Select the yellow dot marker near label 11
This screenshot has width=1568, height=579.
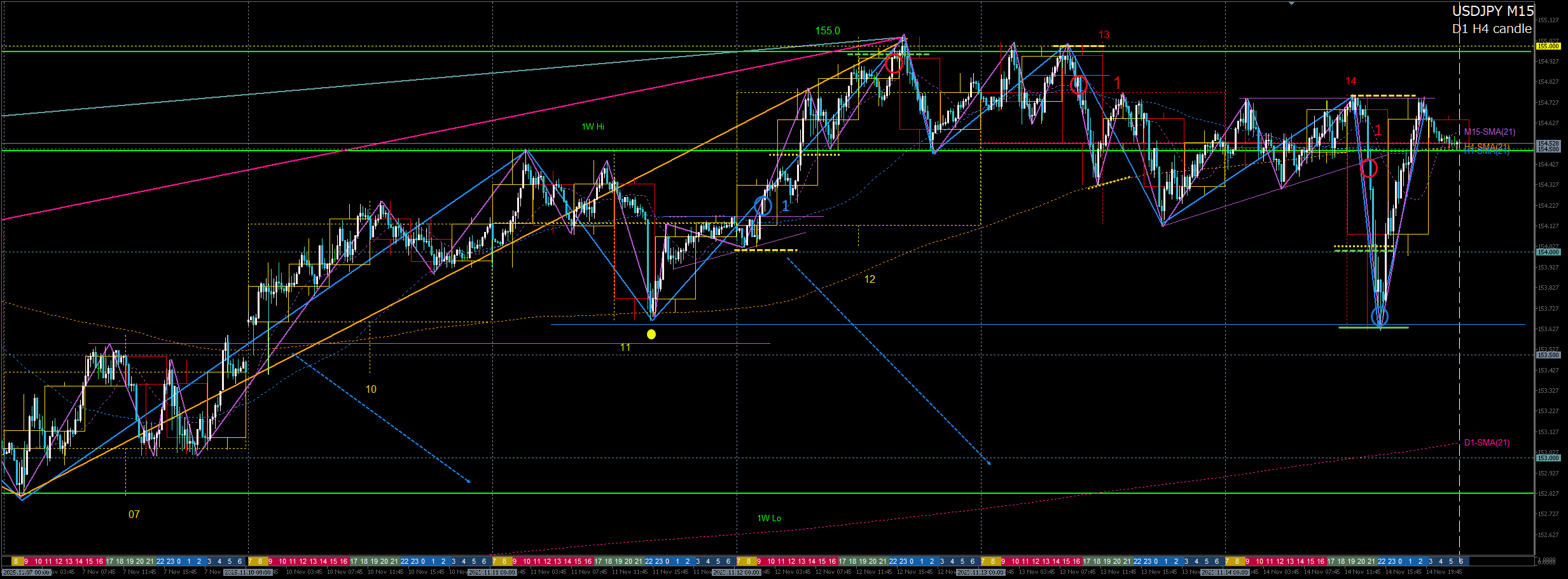[x=651, y=334]
